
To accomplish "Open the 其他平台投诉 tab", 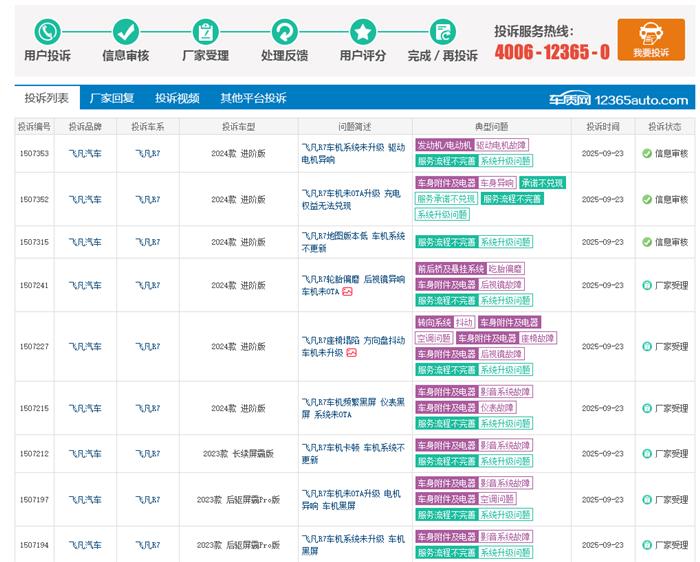I will click(253, 98).
